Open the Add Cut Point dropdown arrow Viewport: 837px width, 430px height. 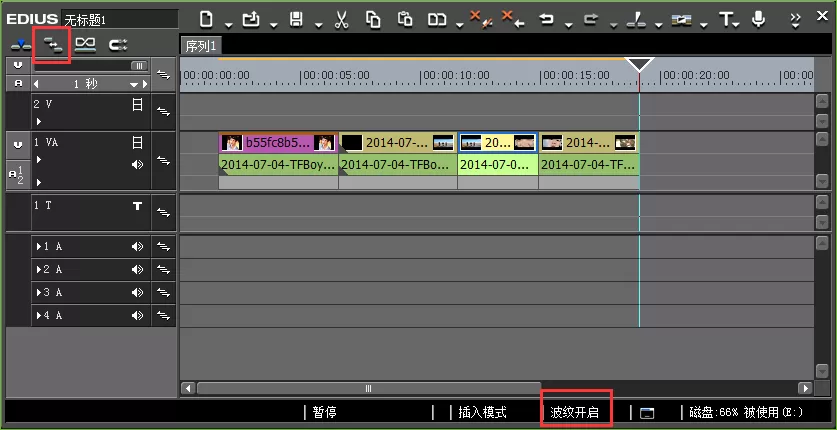point(659,25)
